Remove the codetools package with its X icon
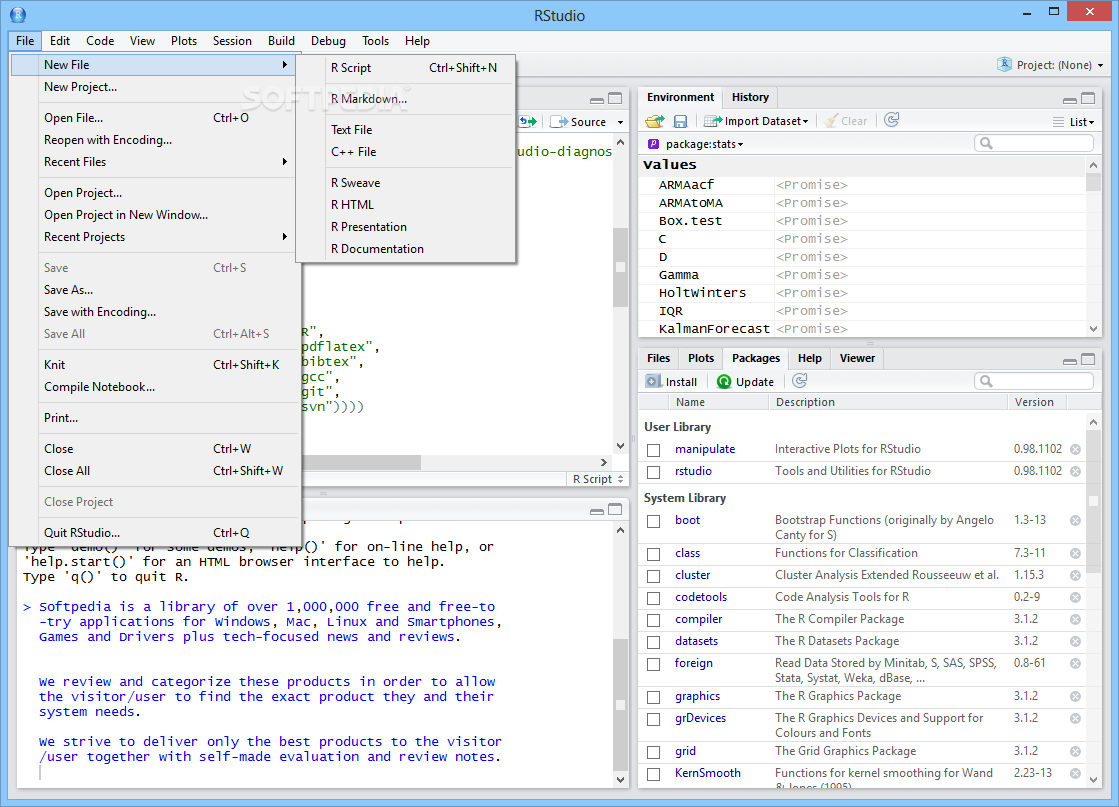Screen dimensions: 1119x807 pos(1075,598)
